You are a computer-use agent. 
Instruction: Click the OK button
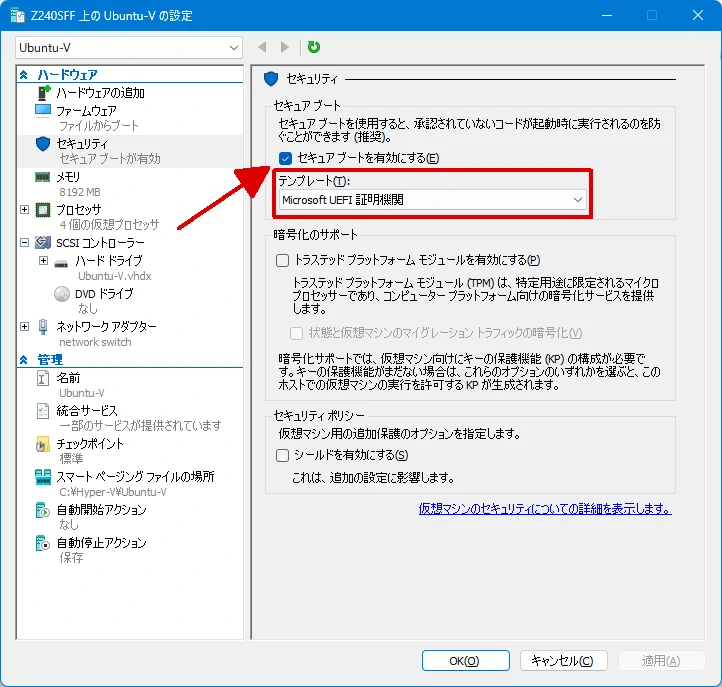pyautogui.click(x=465, y=661)
